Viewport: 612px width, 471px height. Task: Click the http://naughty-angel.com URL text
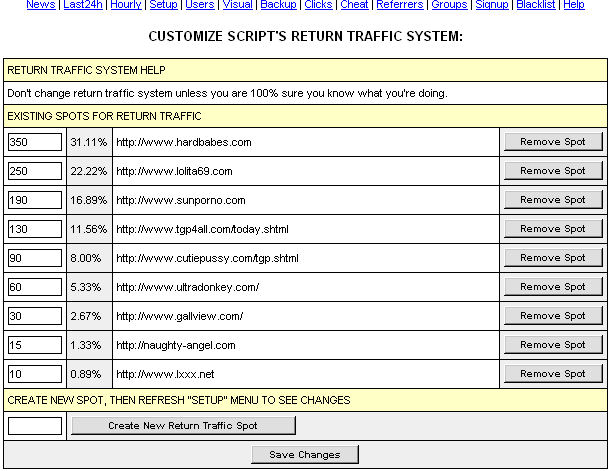pyautogui.click(x=176, y=345)
